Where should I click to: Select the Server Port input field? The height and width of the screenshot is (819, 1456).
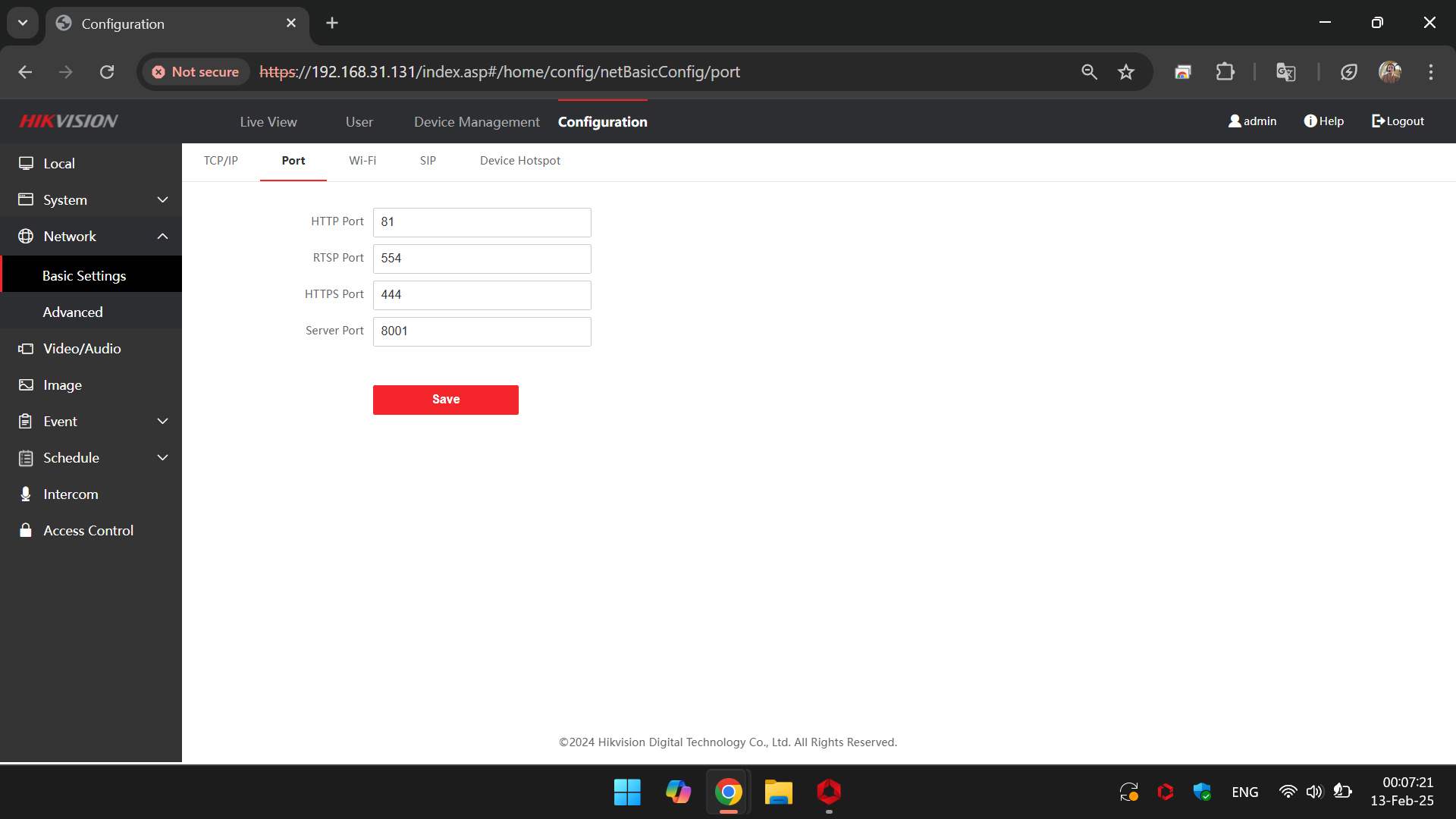pyautogui.click(x=482, y=331)
